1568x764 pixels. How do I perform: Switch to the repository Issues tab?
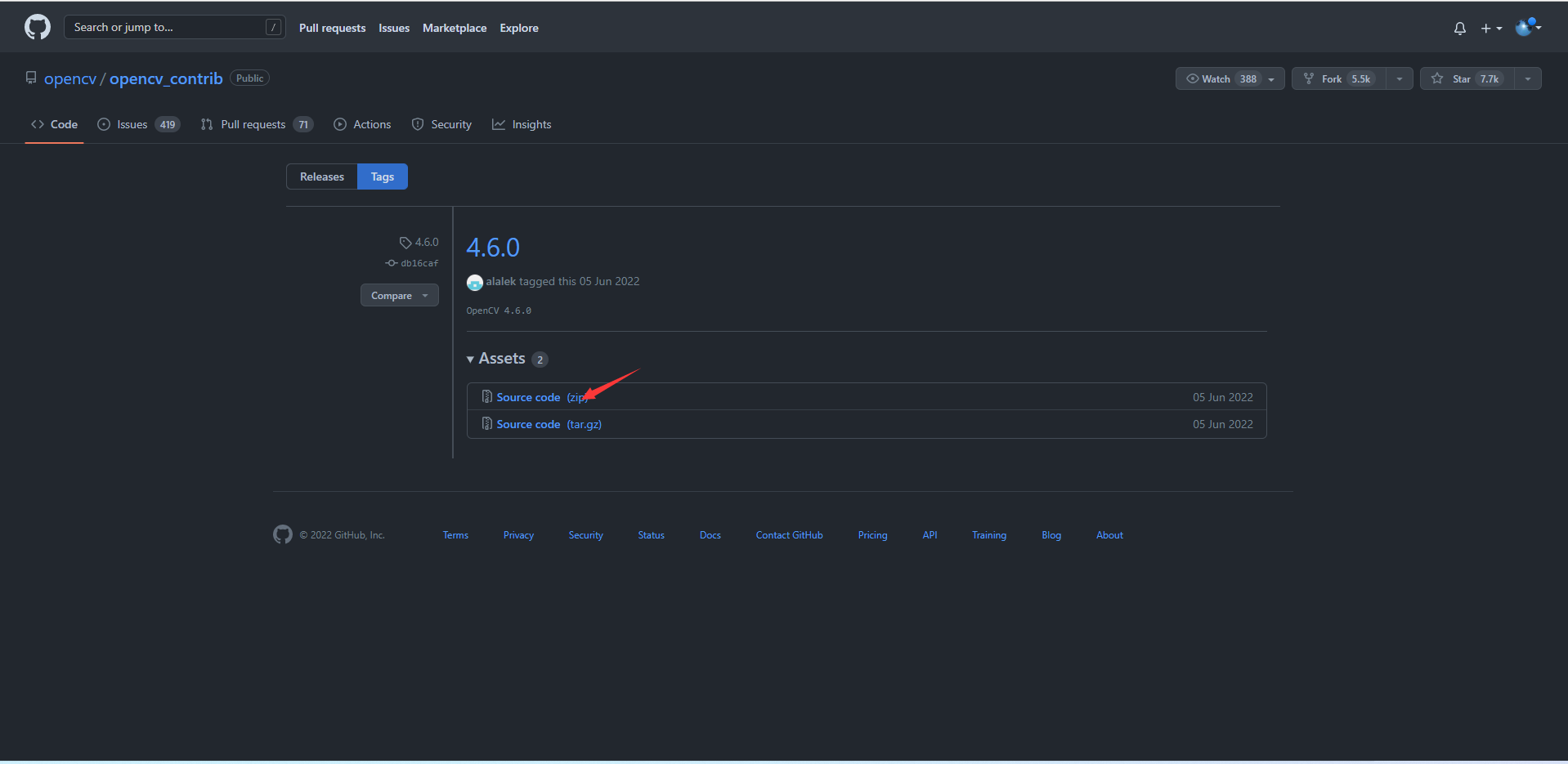(139, 124)
